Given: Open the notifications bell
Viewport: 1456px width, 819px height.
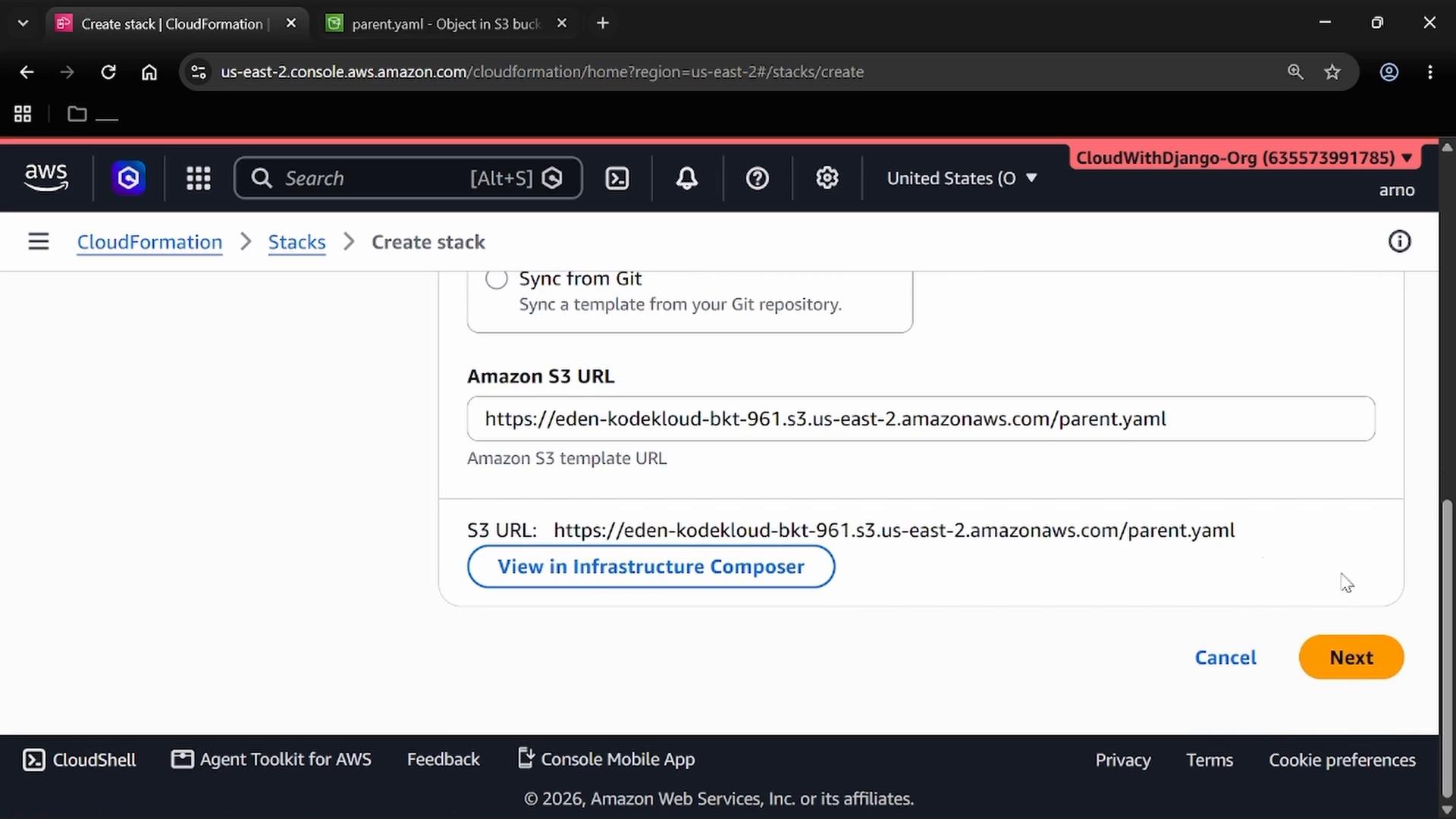Looking at the screenshot, I should coord(687,178).
